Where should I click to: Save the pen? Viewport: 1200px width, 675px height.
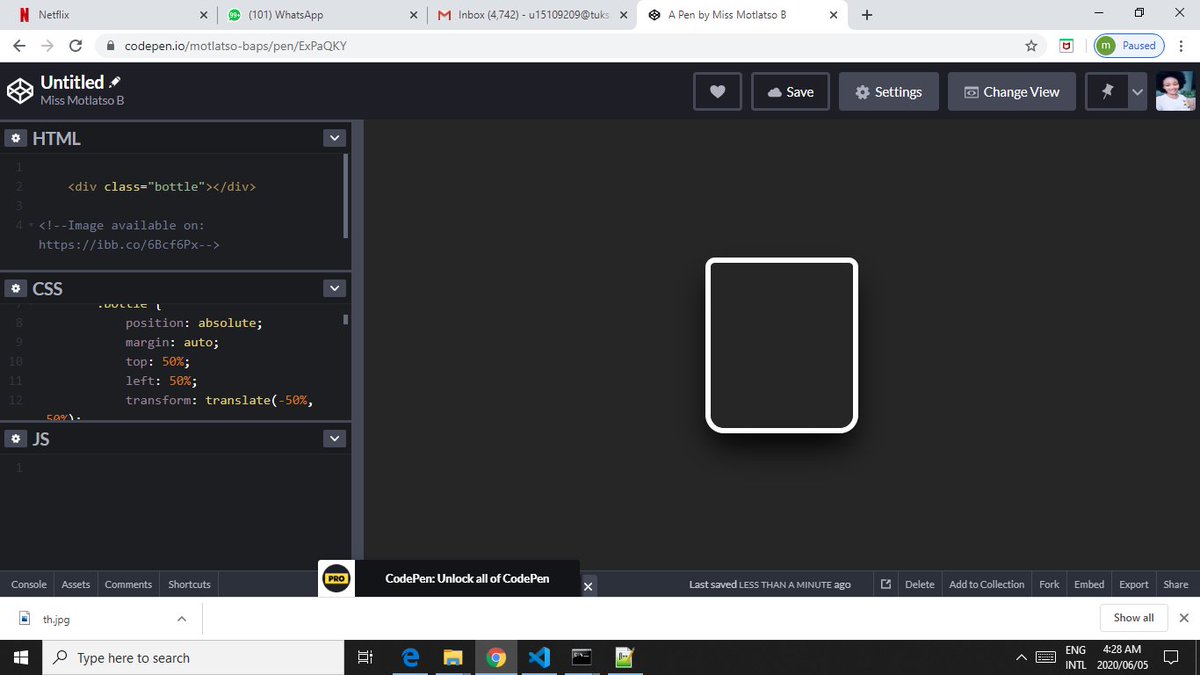coord(790,91)
